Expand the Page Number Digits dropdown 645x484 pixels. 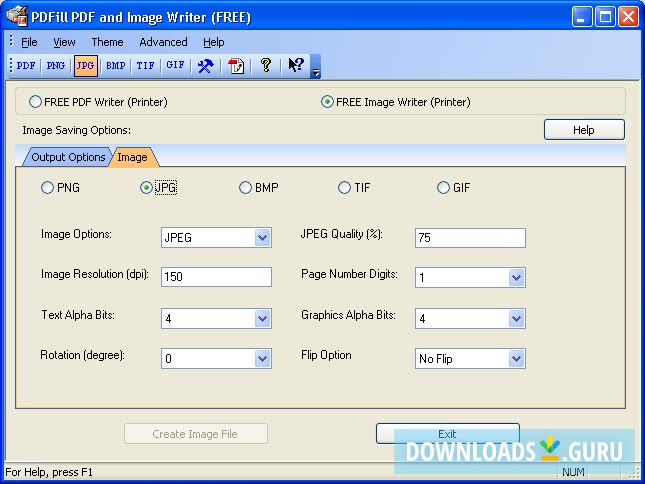tap(516, 278)
